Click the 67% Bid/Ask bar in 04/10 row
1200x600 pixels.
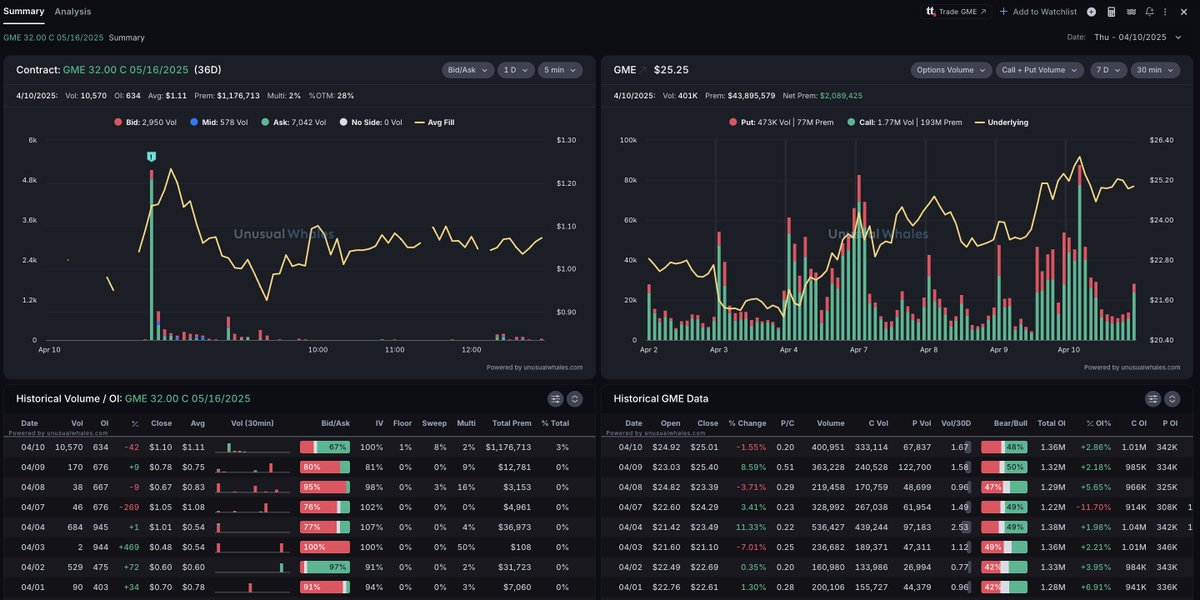[x=325, y=447]
